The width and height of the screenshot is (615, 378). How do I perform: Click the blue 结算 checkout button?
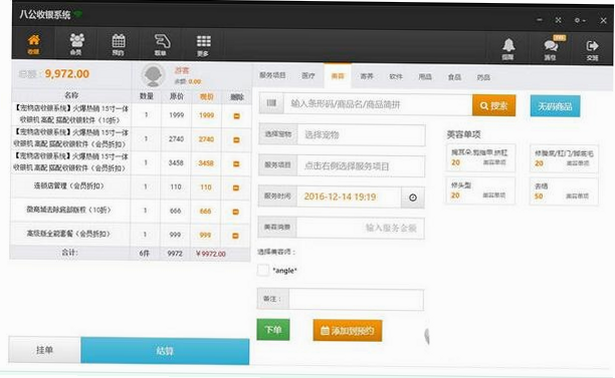point(165,351)
